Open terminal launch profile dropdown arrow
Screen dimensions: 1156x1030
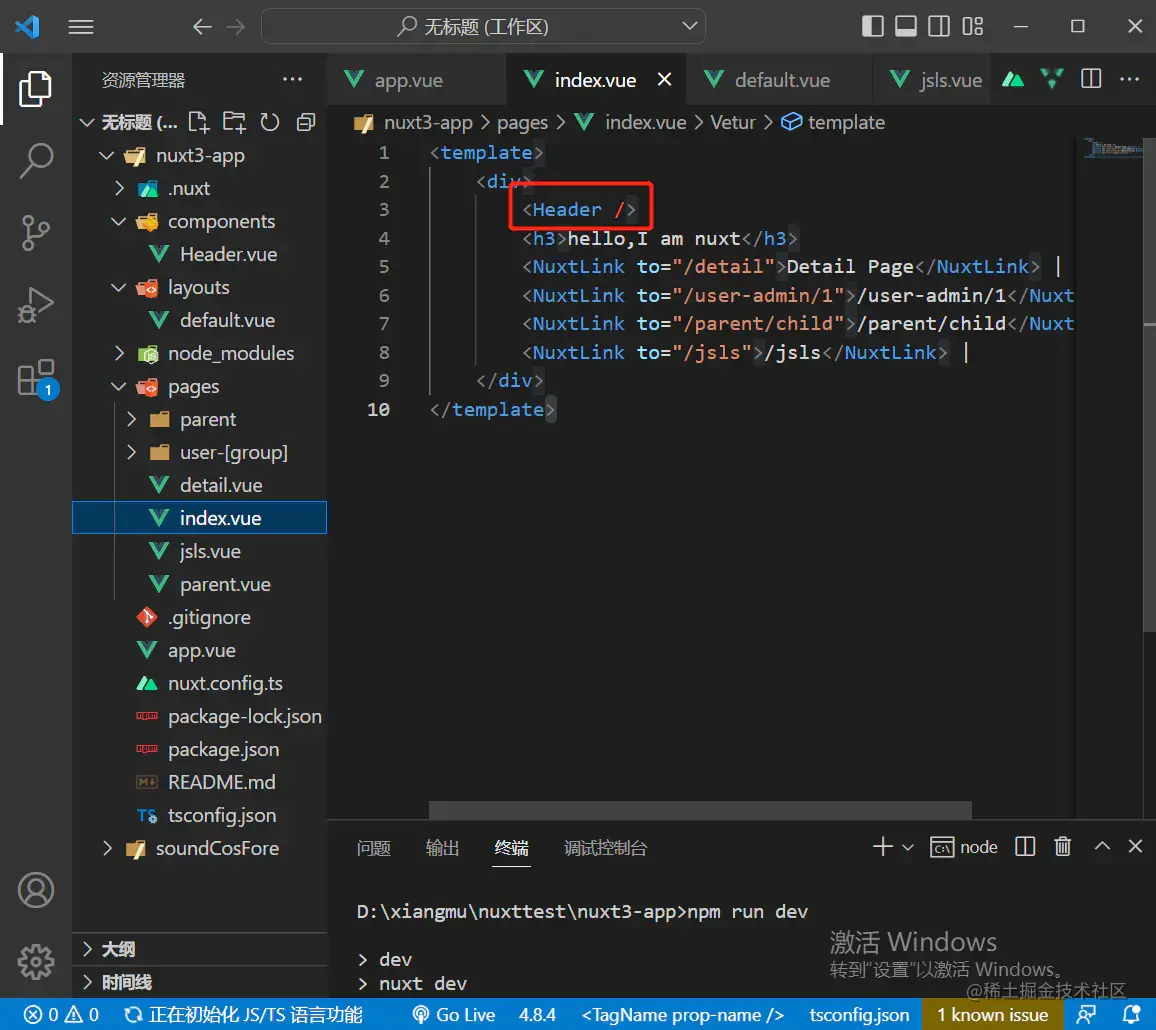coord(908,847)
